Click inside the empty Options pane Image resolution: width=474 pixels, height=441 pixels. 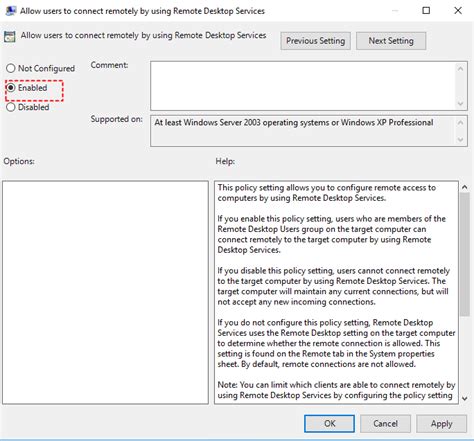point(105,293)
